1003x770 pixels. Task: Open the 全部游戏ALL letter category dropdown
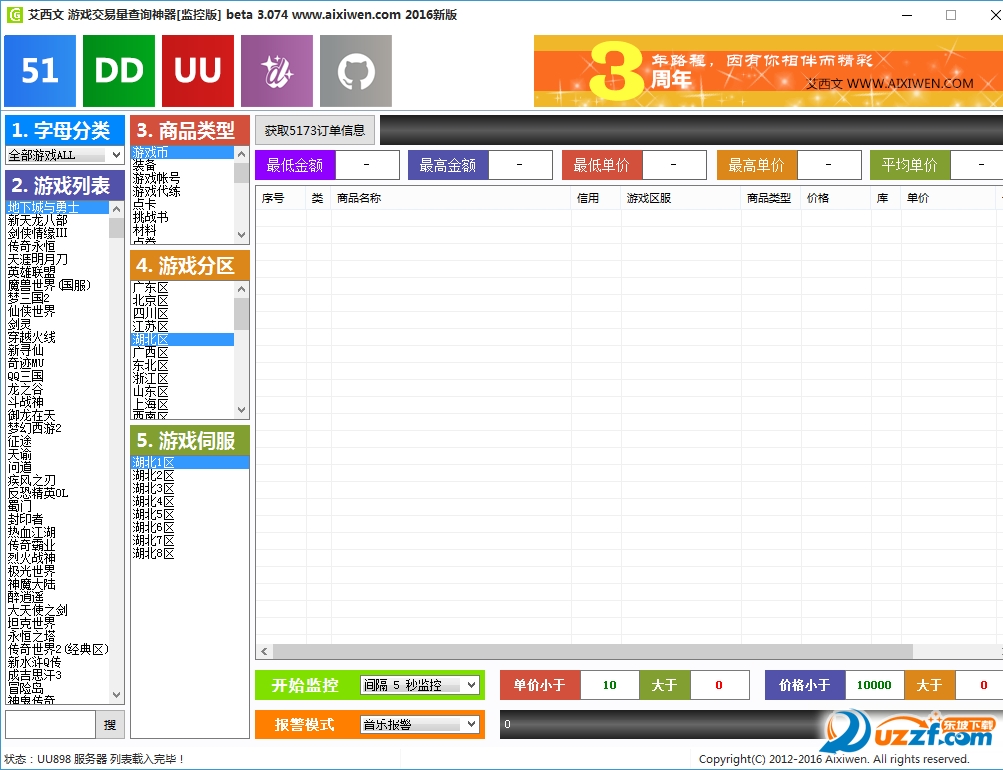[x=65, y=155]
